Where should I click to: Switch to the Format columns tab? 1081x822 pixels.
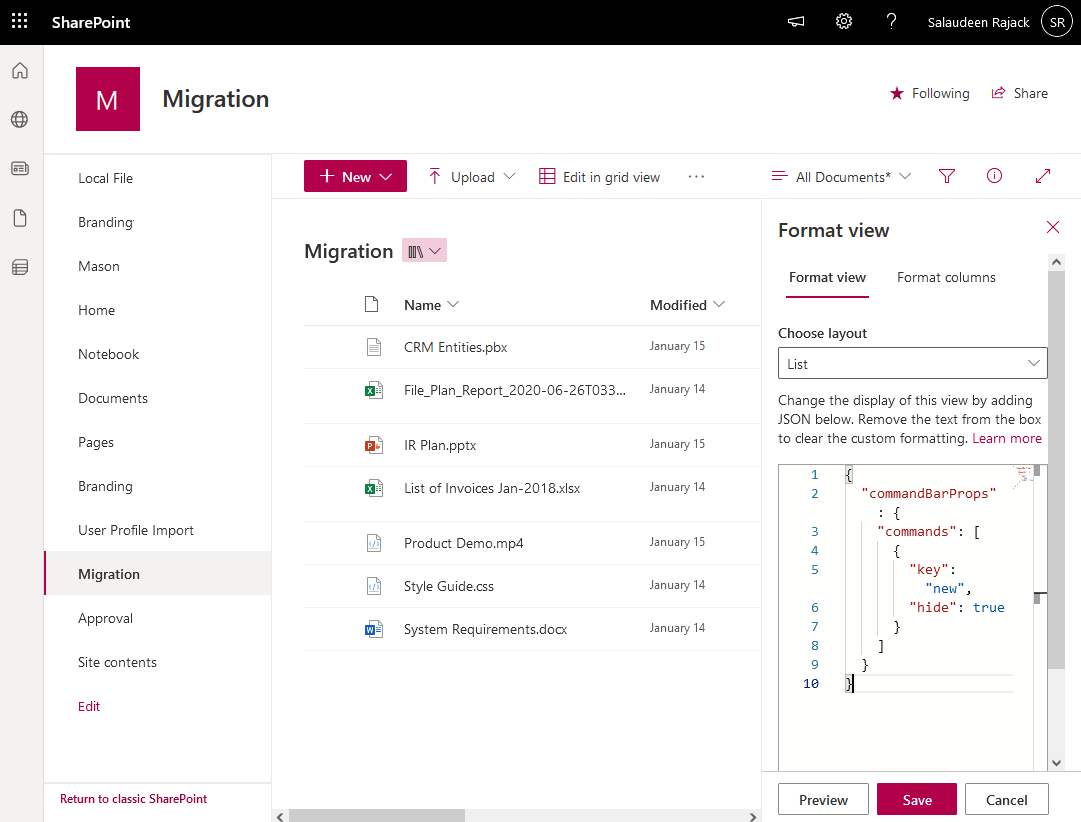click(x=946, y=277)
